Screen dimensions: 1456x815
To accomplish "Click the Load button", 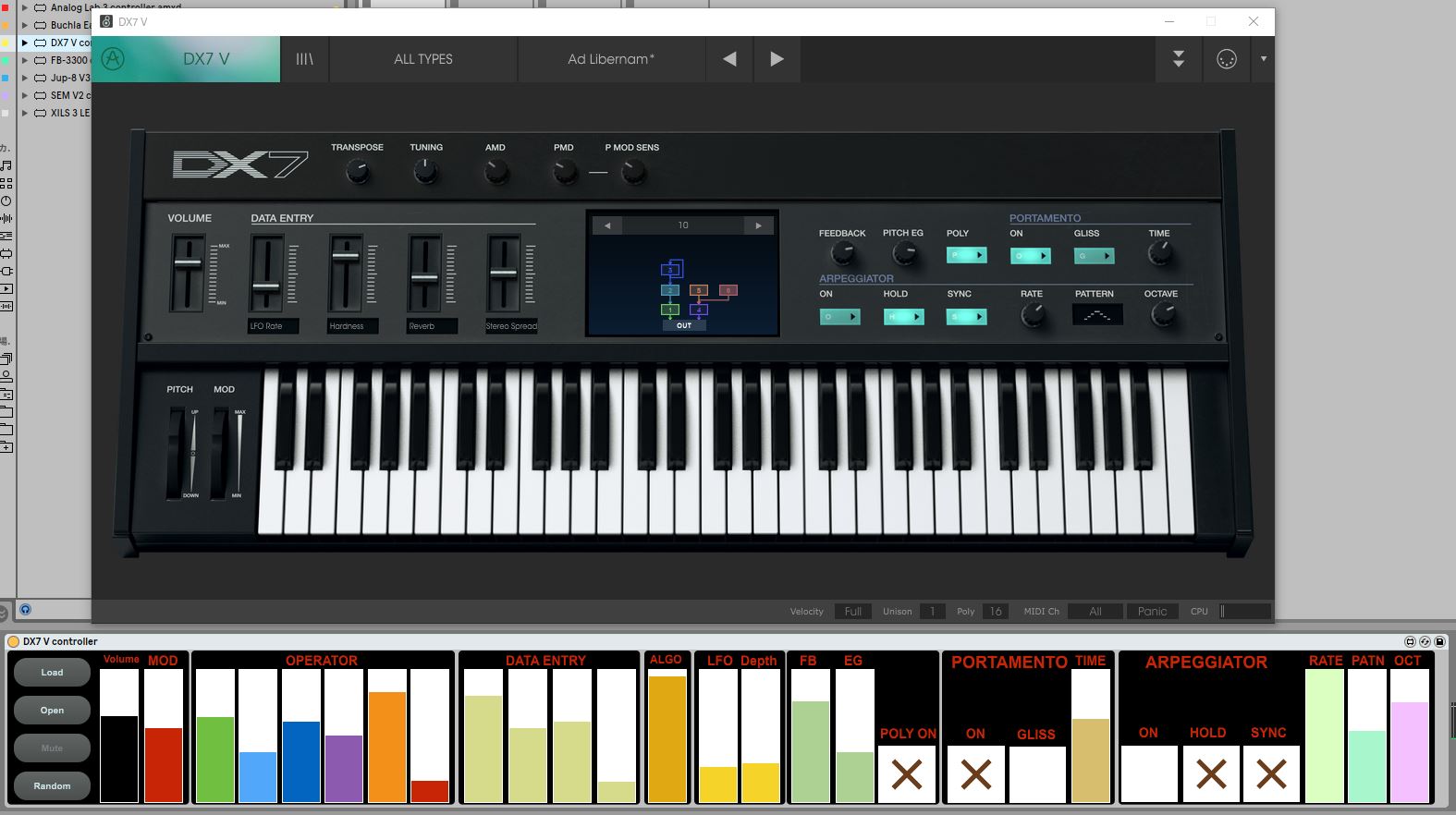I will [52, 672].
